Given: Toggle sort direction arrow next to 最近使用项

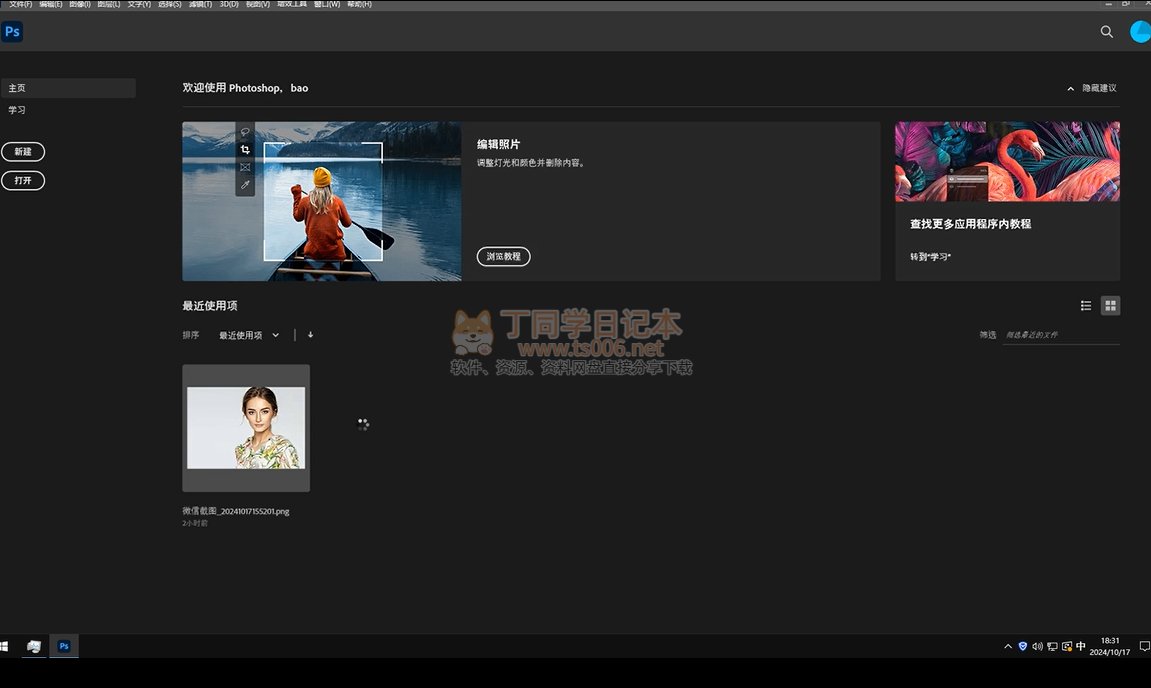Looking at the screenshot, I should [310, 335].
